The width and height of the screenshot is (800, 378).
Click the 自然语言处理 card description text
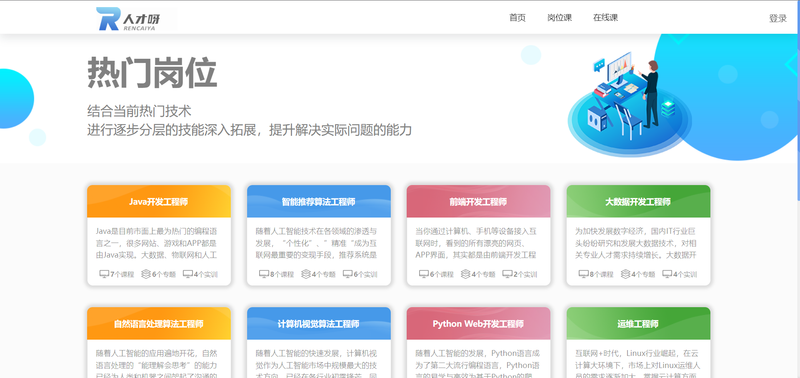157,364
